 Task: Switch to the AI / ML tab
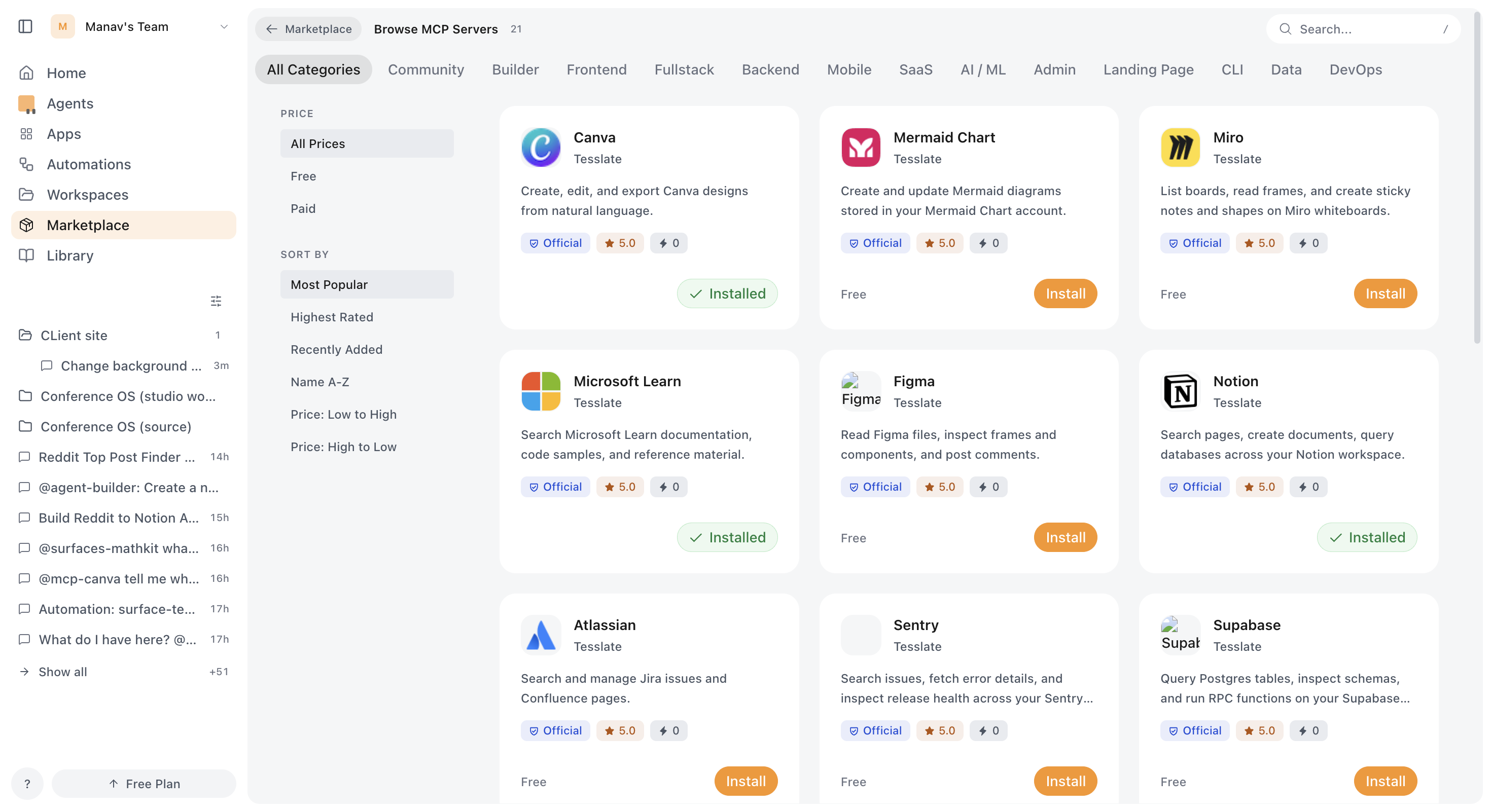[x=983, y=69]
